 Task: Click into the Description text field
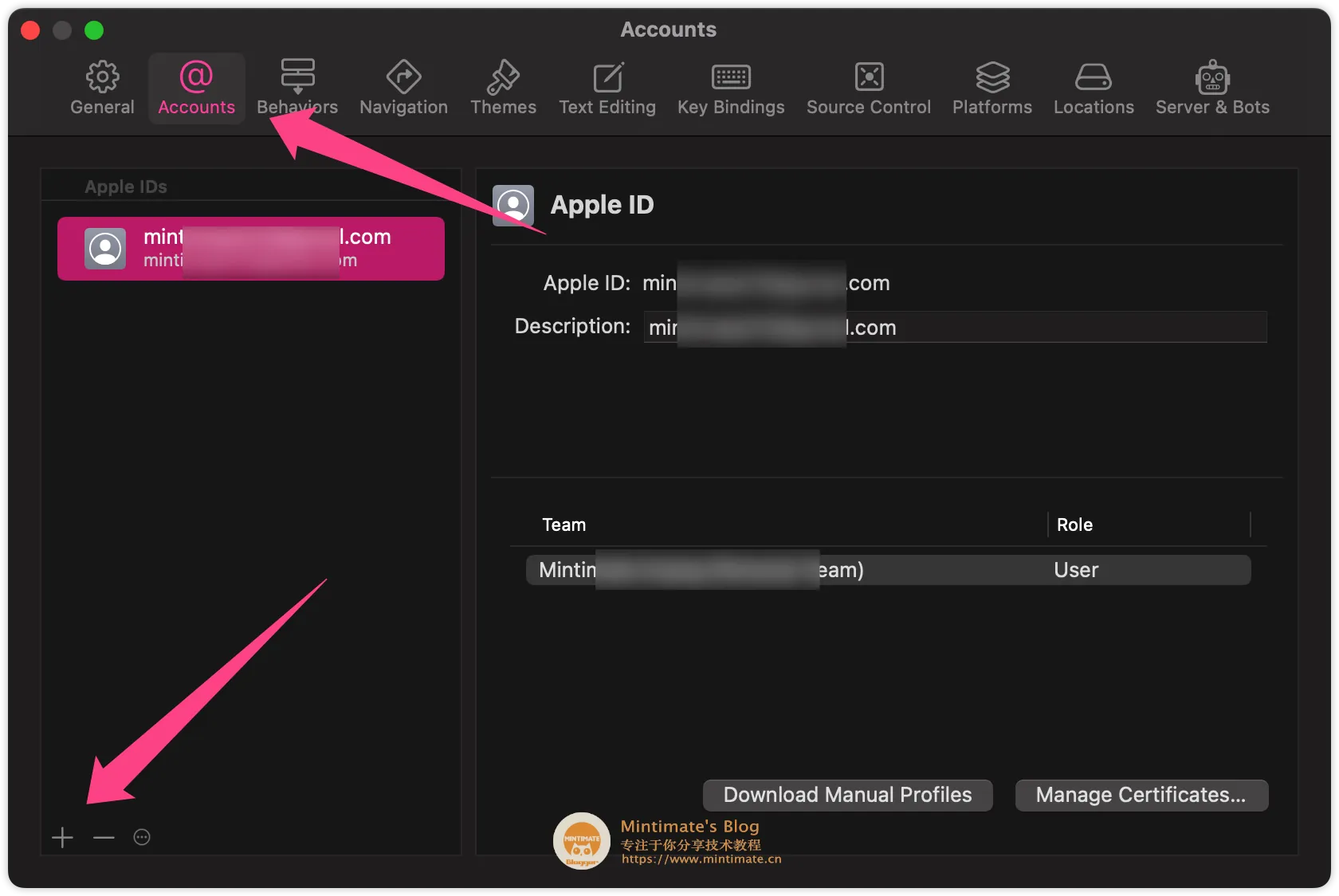pyautogui.click(x=955, y=327)
